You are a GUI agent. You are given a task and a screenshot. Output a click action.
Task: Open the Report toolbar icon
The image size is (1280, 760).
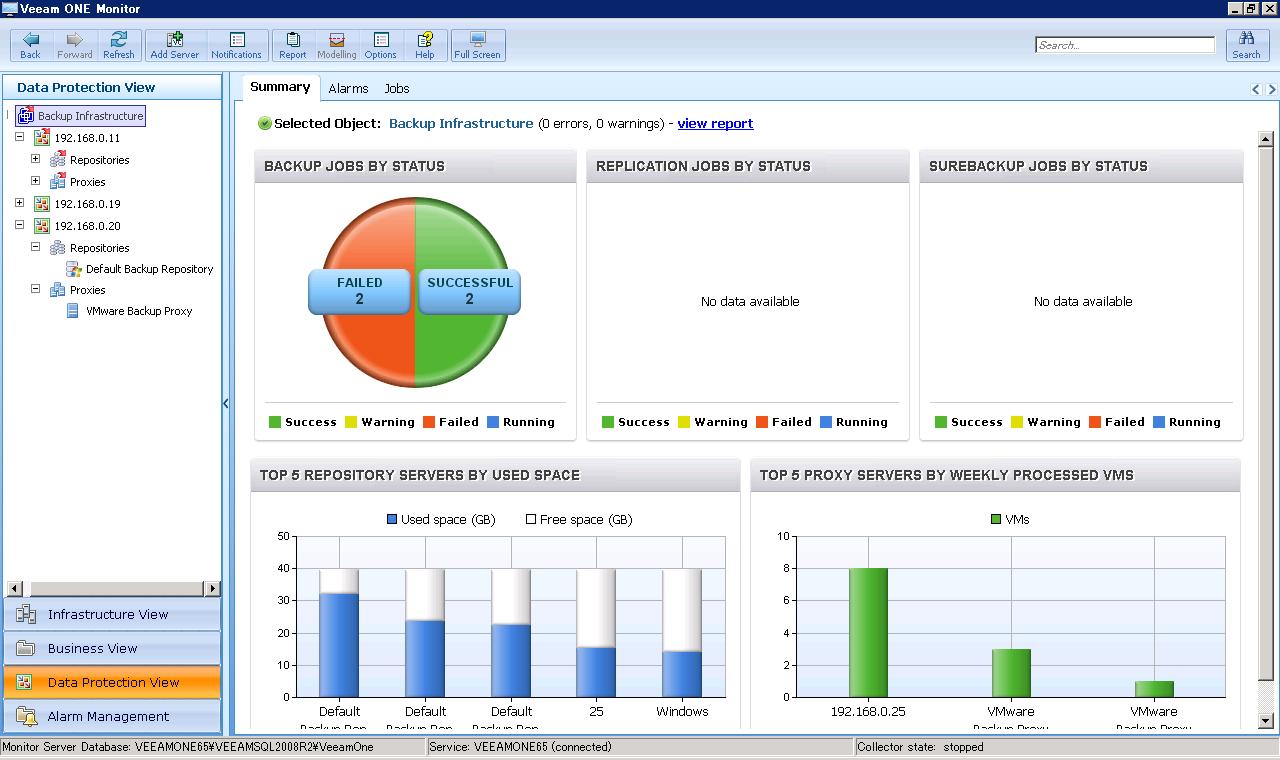[x=293, y=45]
